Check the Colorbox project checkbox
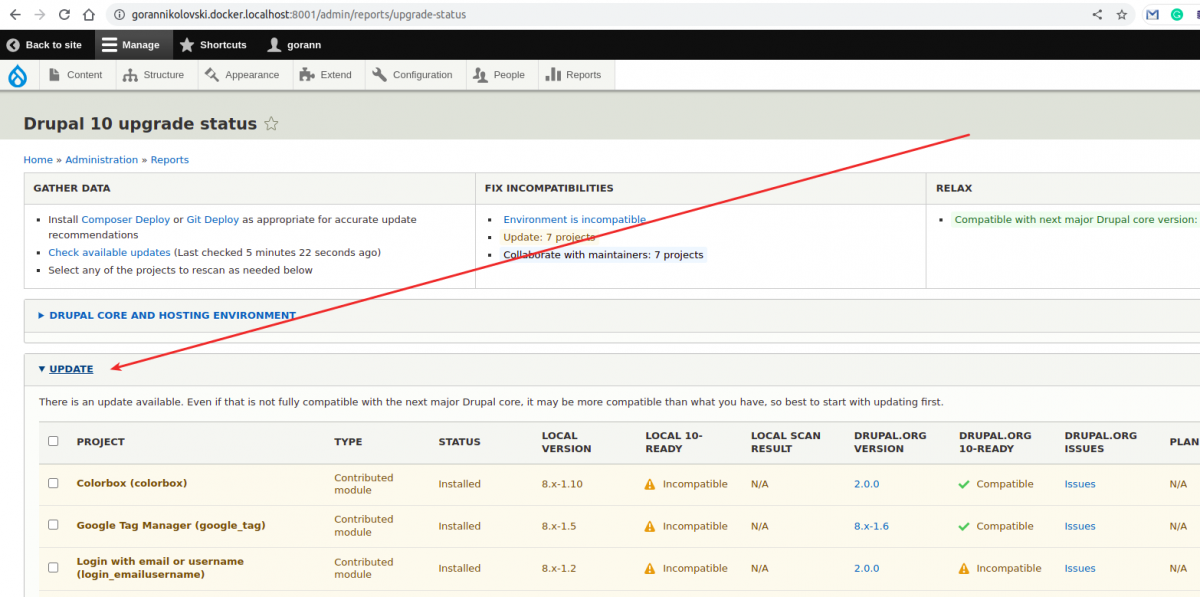This screenshot has height=597, width=1200. tap(54, 483)
